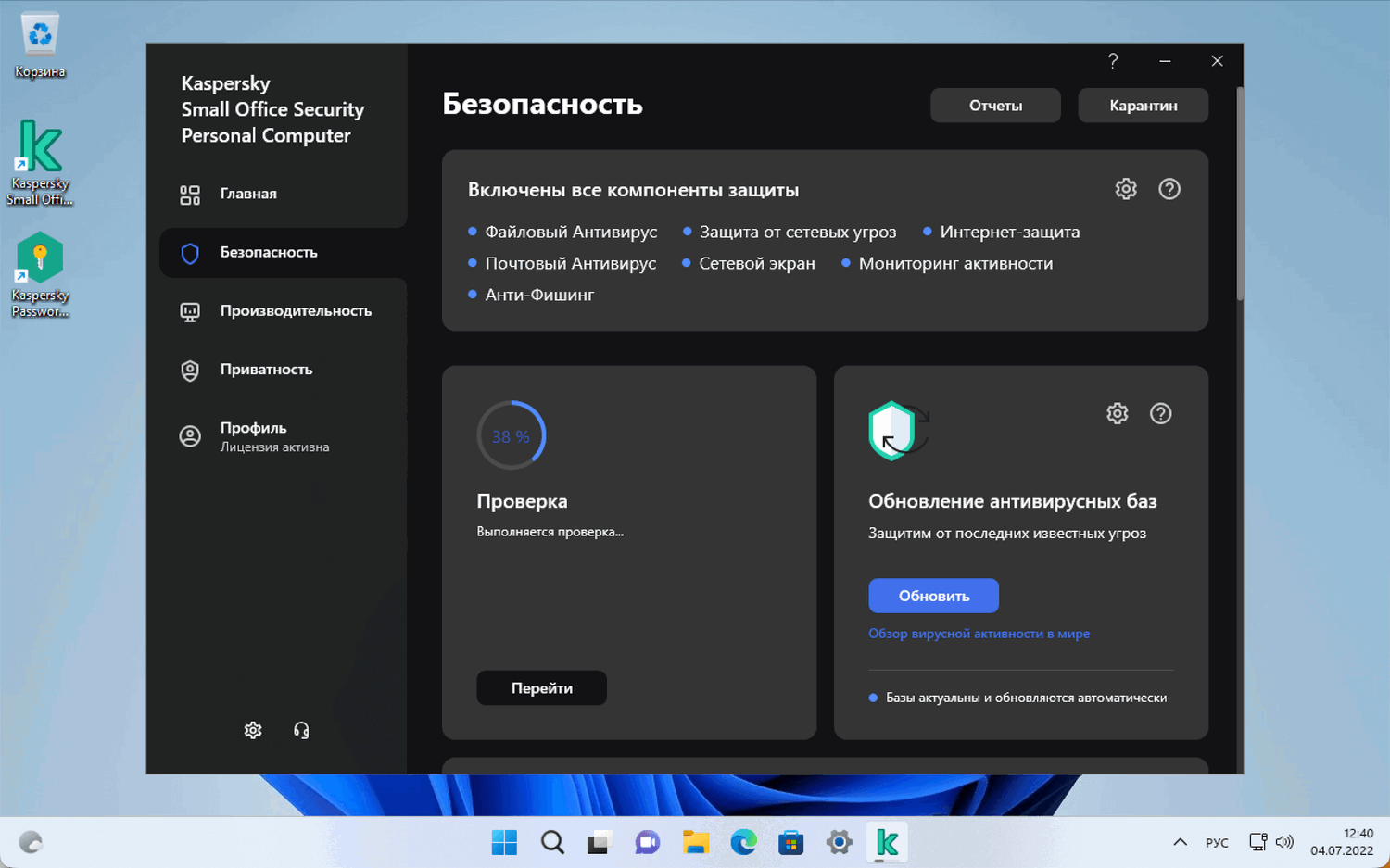The image size is (1390, 868).
Task: Open the Отчеты reports button
Action: (x=995, y=106)
